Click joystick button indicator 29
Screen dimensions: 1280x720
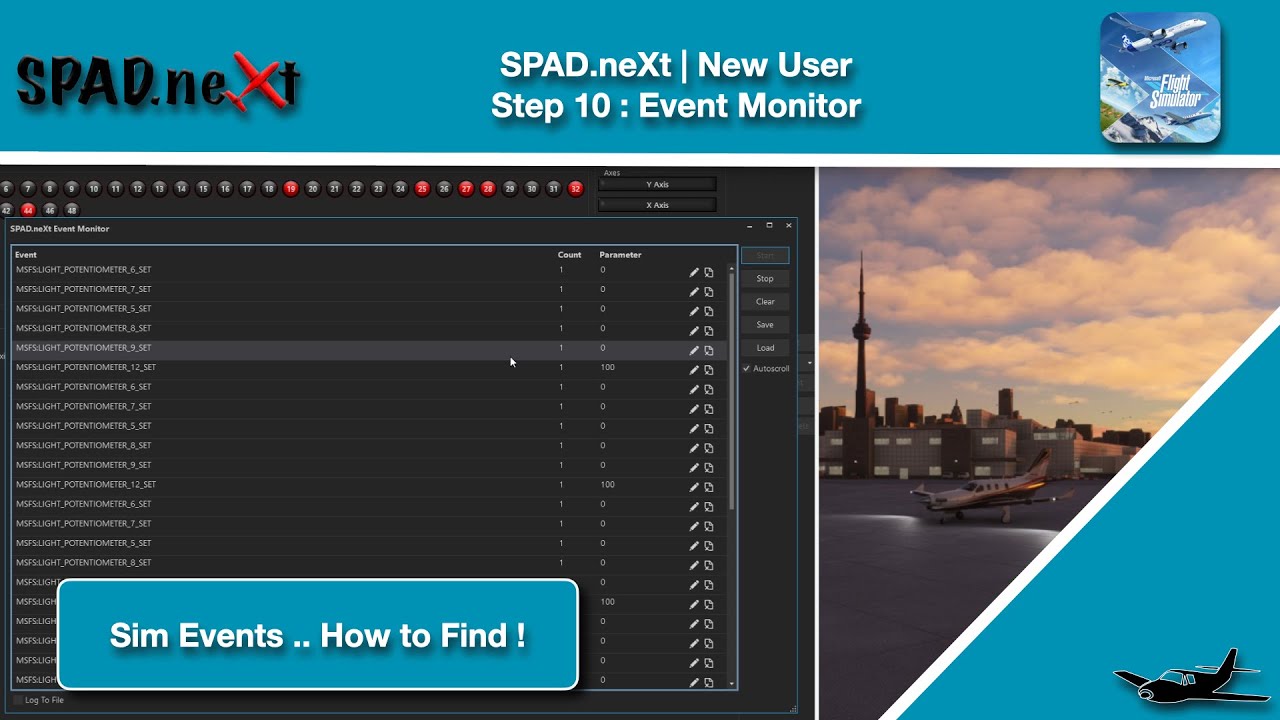pos(510,188)
